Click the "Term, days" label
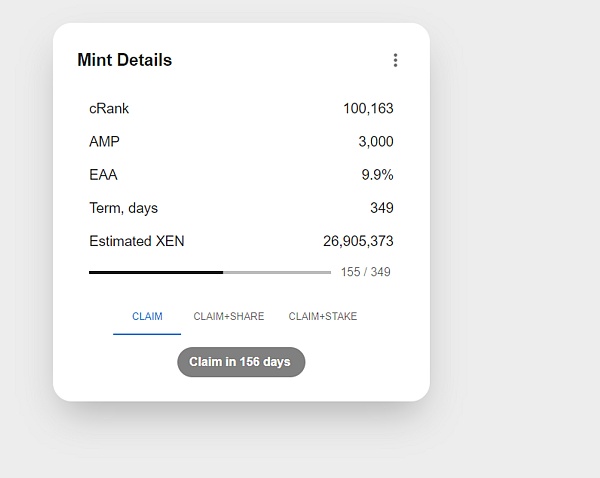The width and height of the screenshot is (600, 478). [123, 208]
